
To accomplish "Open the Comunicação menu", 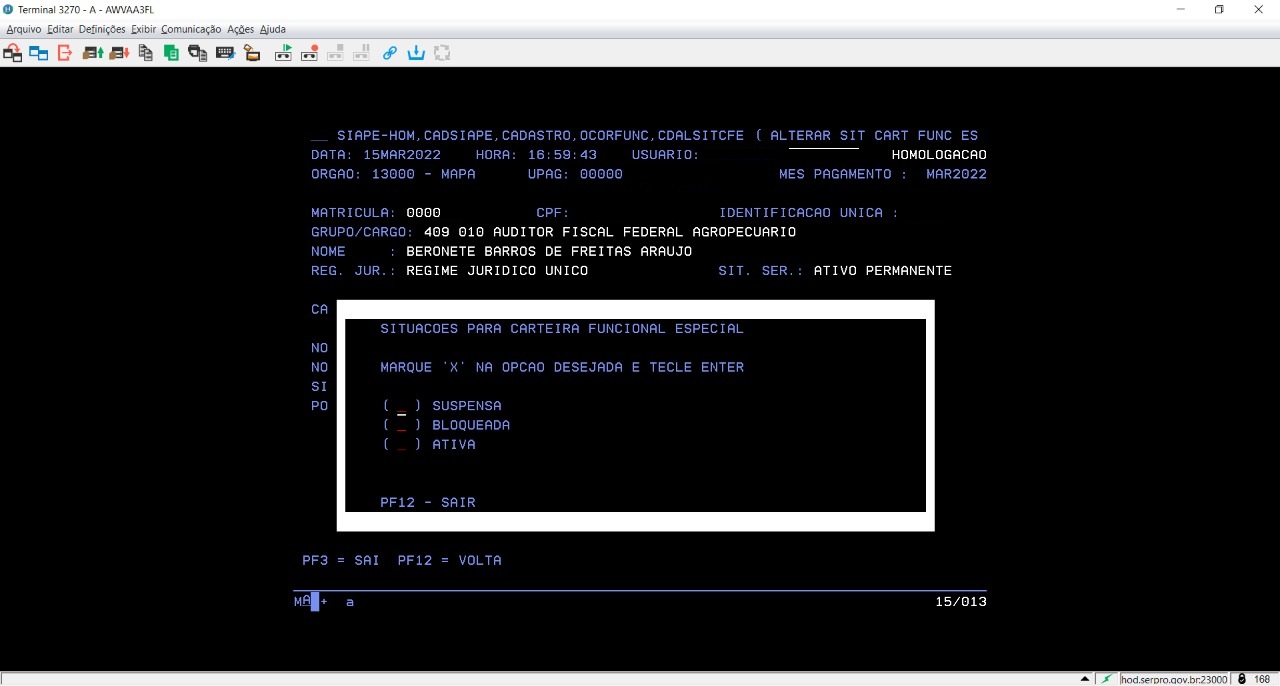I will coord(190,29).
